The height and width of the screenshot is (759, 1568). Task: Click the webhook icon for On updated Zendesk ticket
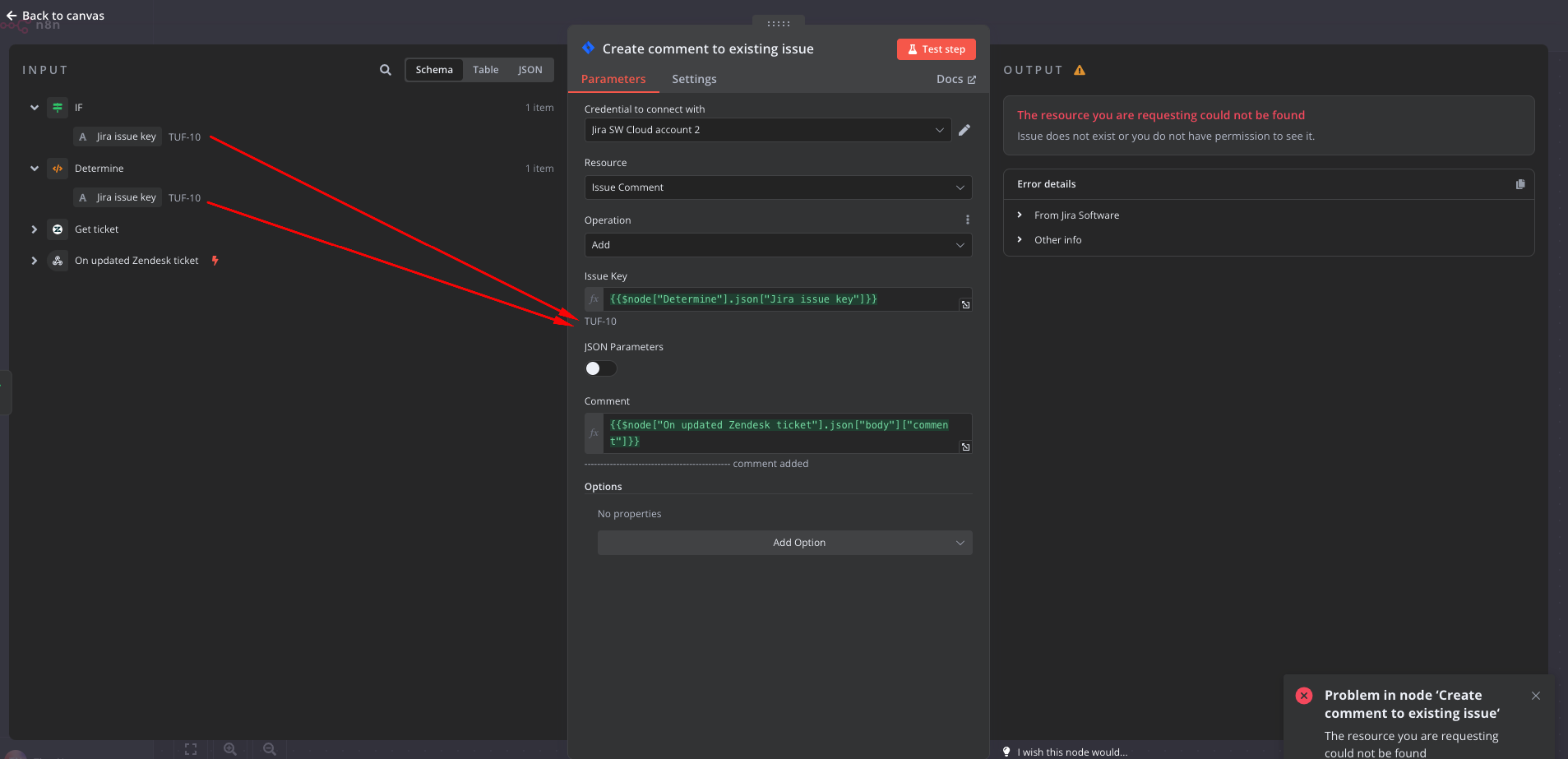(58, 261)
